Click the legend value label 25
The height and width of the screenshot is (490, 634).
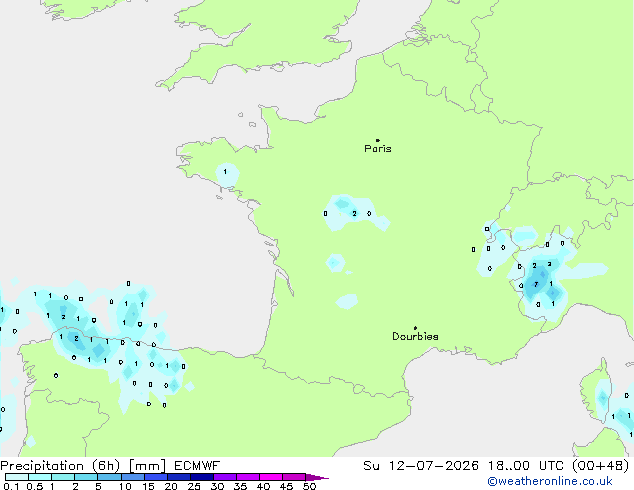coord(194,486)
